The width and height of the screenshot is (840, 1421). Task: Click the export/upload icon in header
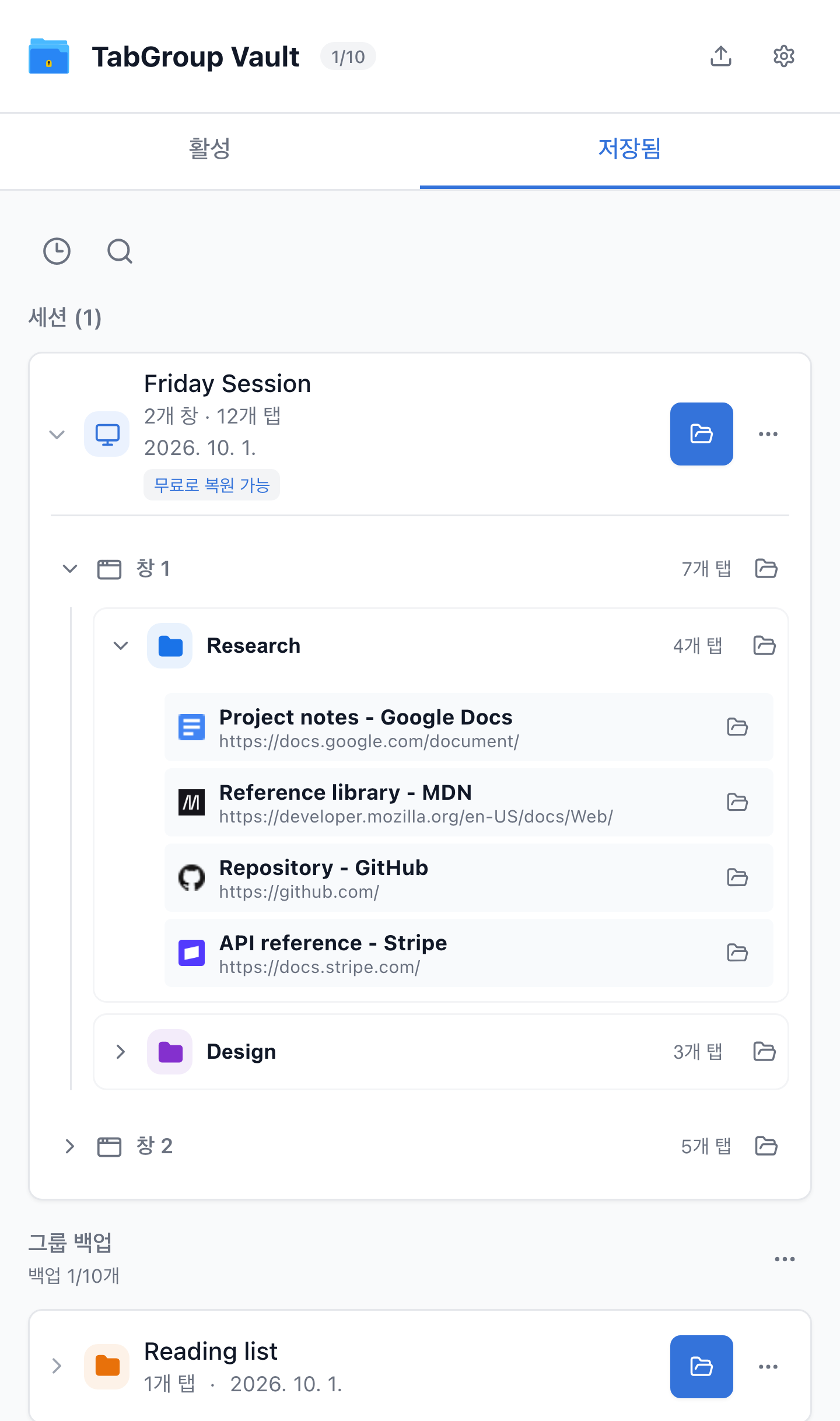(721, 56)
